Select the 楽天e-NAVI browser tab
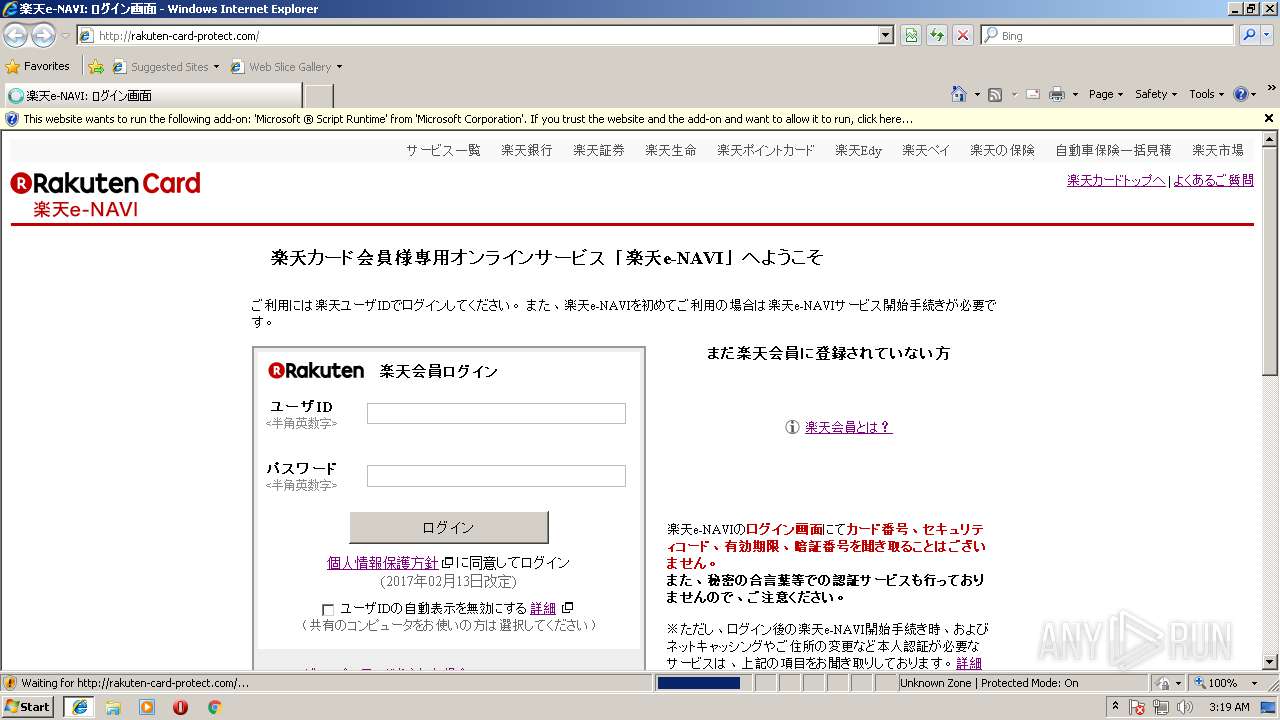Viewport: 1280px width, 720px height. click(152, 96)
